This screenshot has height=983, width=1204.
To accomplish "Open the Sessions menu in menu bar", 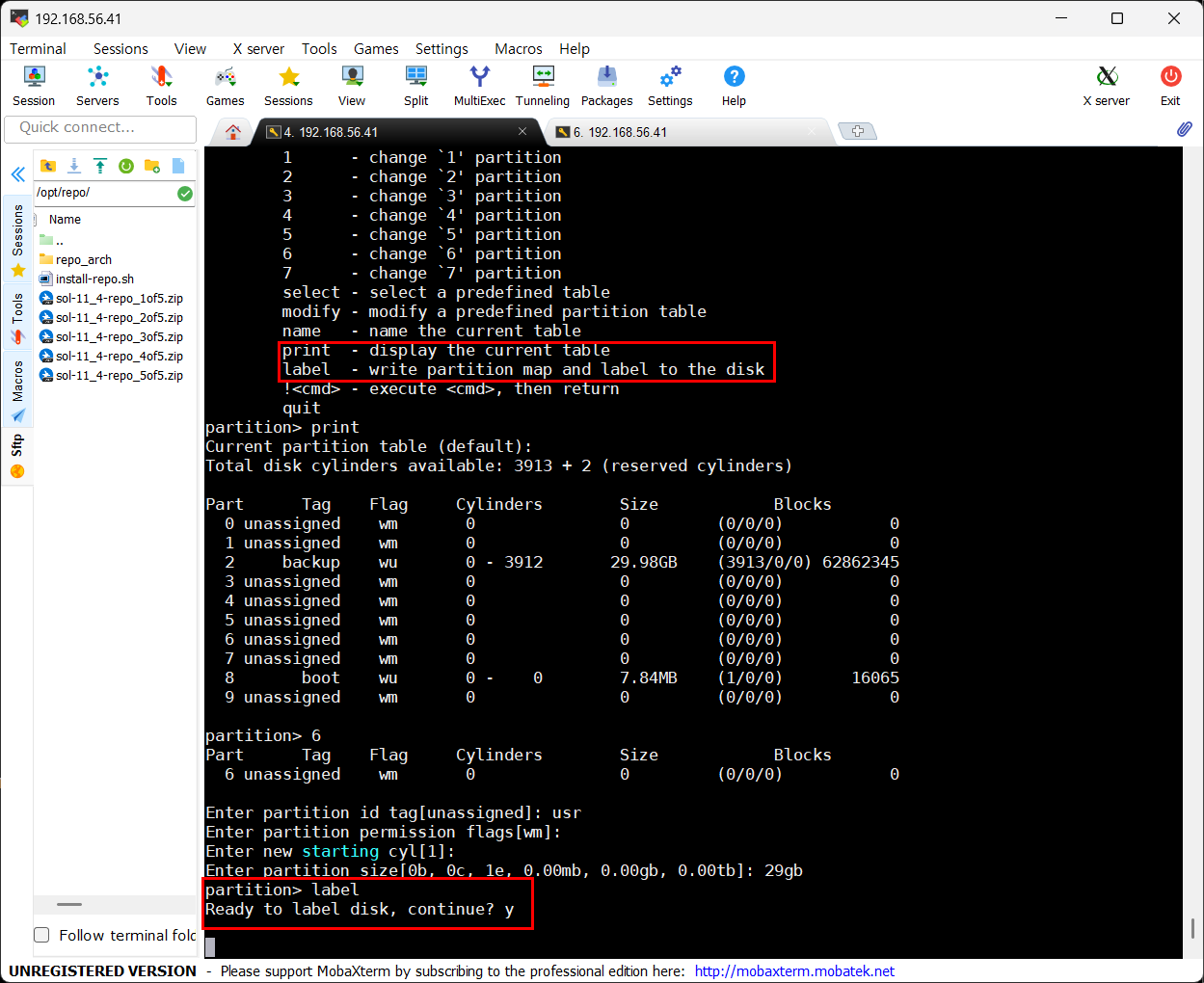I will click(120, 49).
